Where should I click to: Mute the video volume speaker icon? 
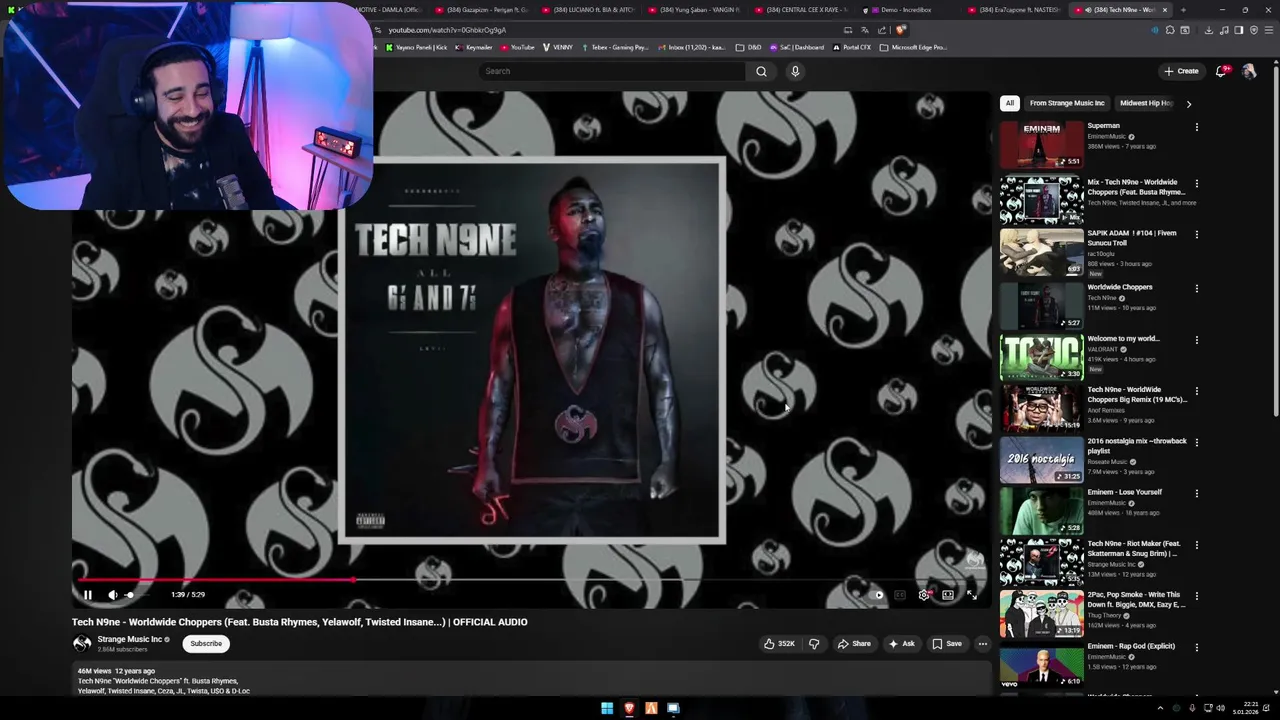113,595
